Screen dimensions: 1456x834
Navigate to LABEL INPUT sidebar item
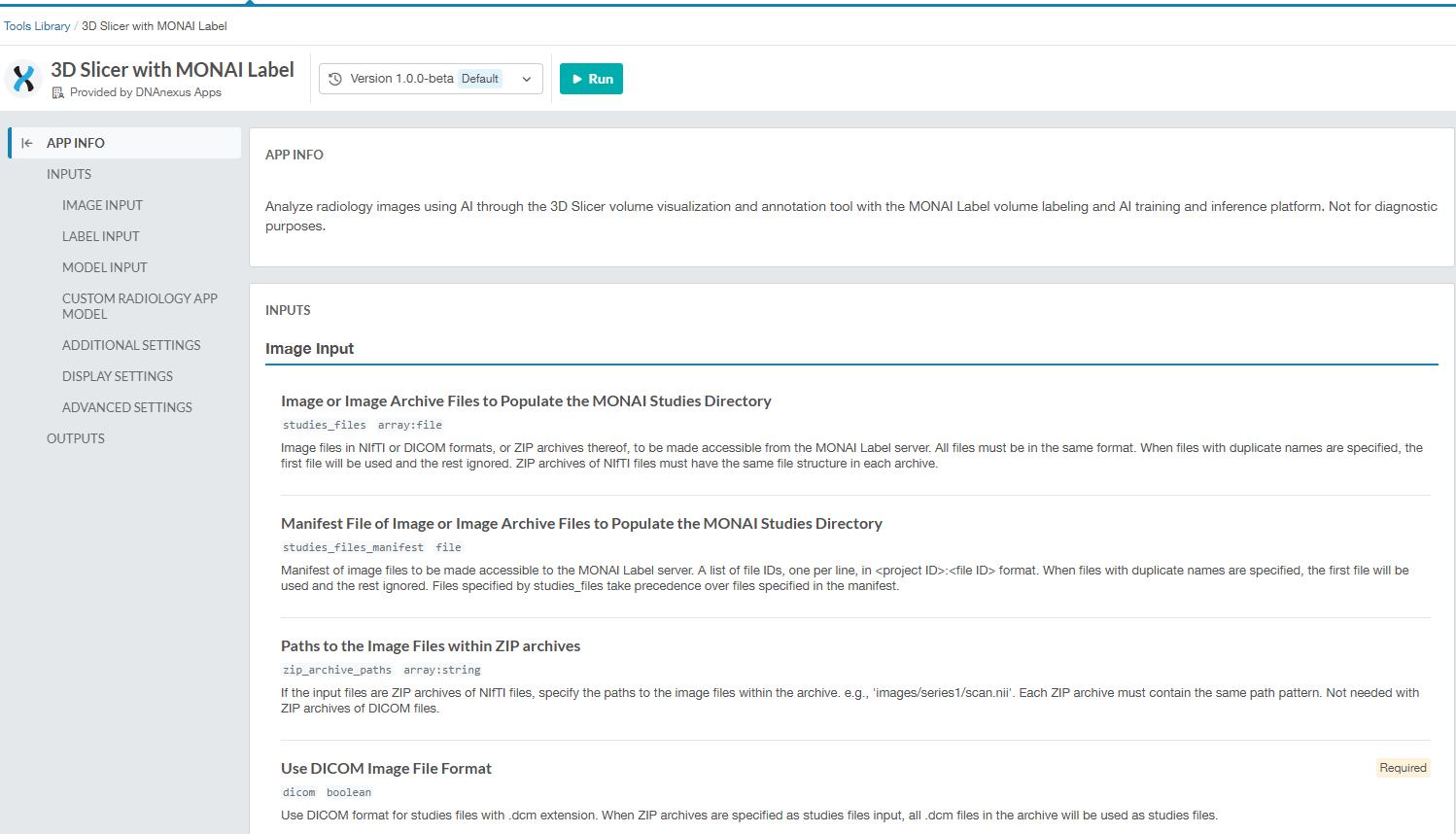(x=101, y=236)
